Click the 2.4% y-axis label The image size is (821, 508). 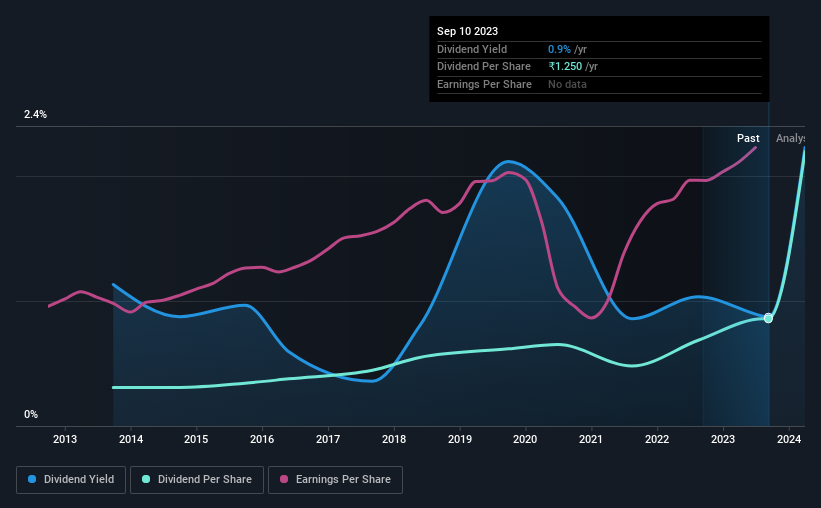pos(35,114)
